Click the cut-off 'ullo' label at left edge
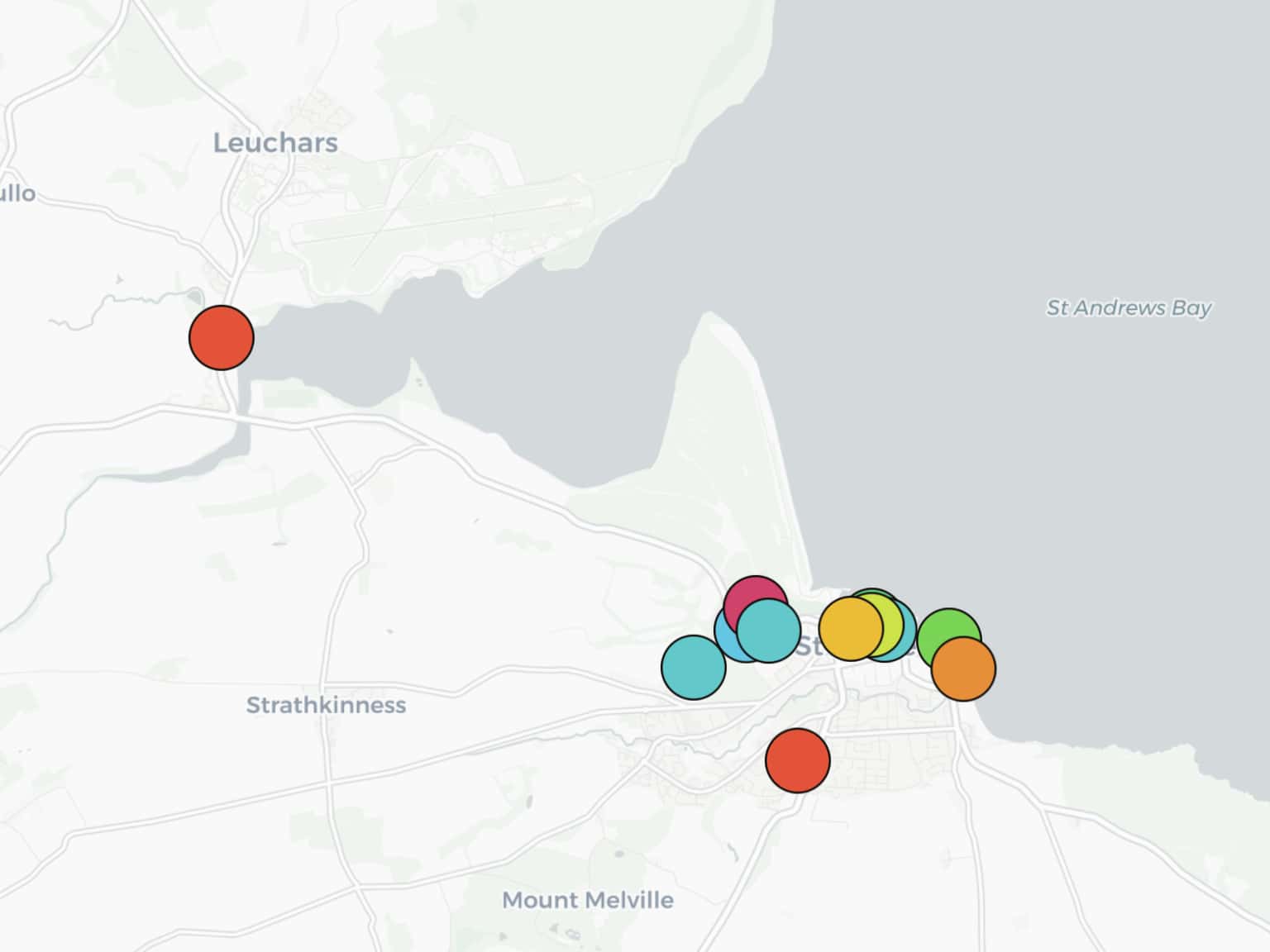Image resolution: width=1270 pixels, height=952 pixels. [17, 193]
